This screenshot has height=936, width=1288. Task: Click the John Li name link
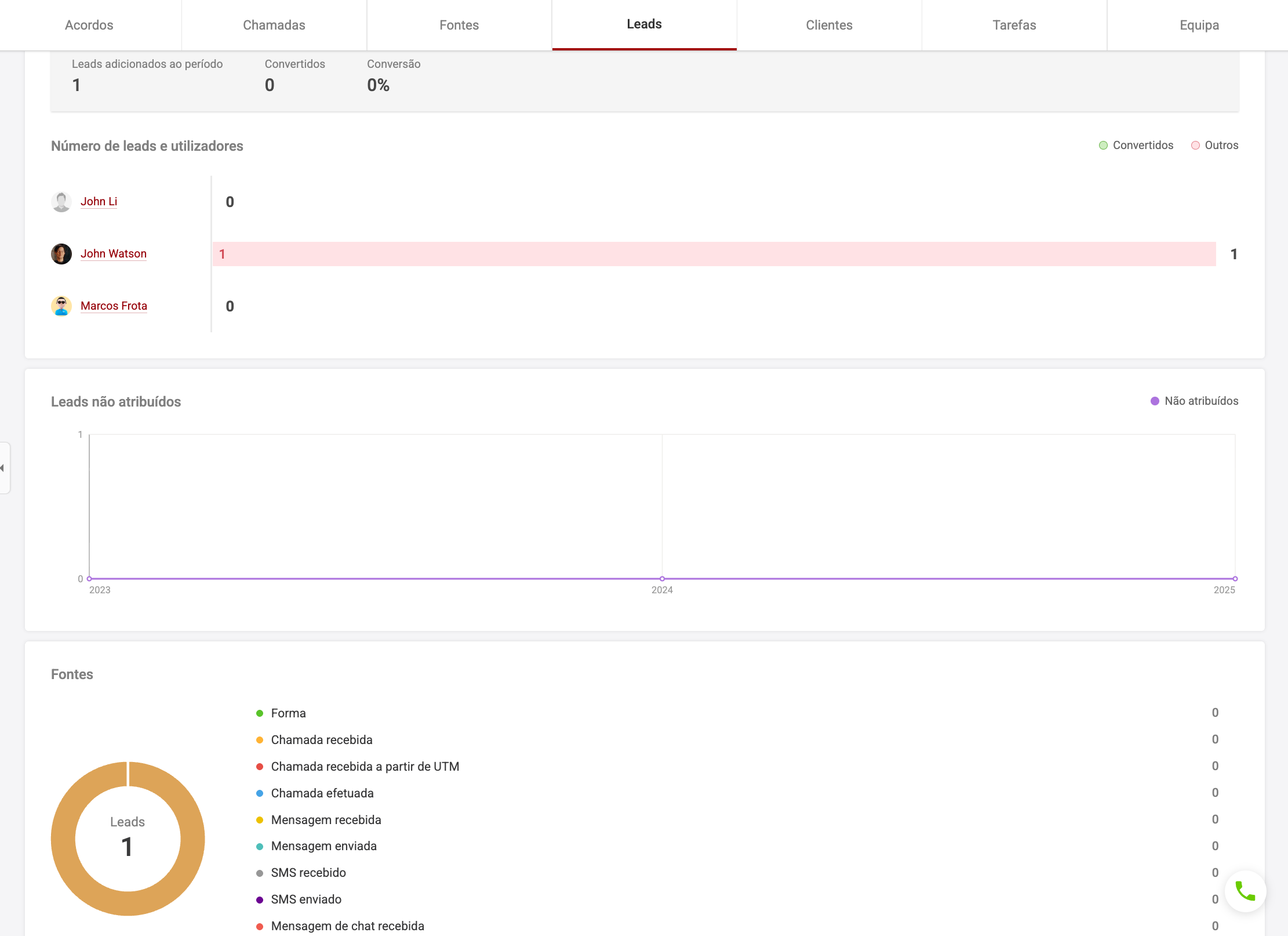[x=99, y=202]
